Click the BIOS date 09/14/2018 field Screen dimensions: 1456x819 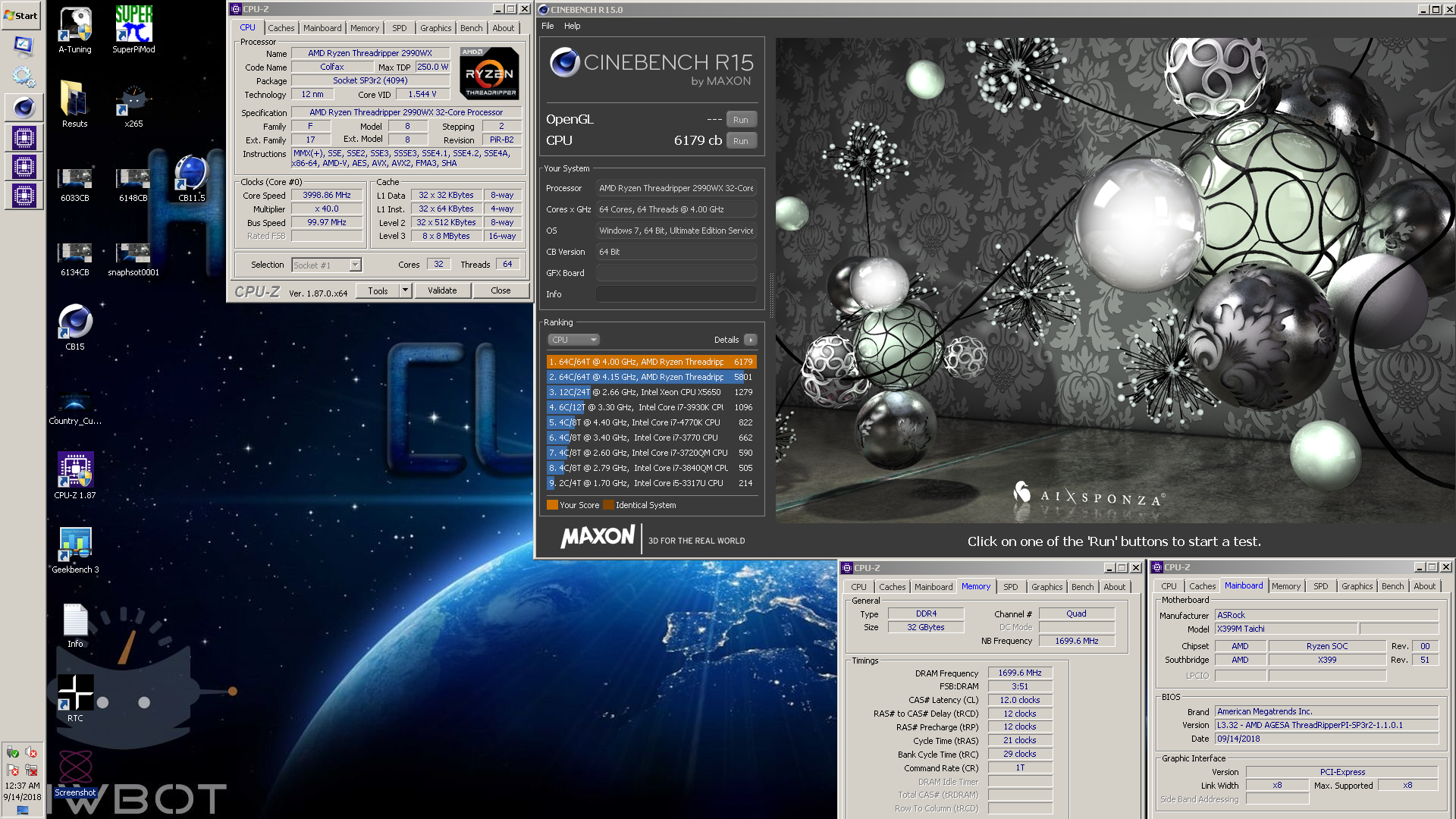click(x=1326, y=739)
